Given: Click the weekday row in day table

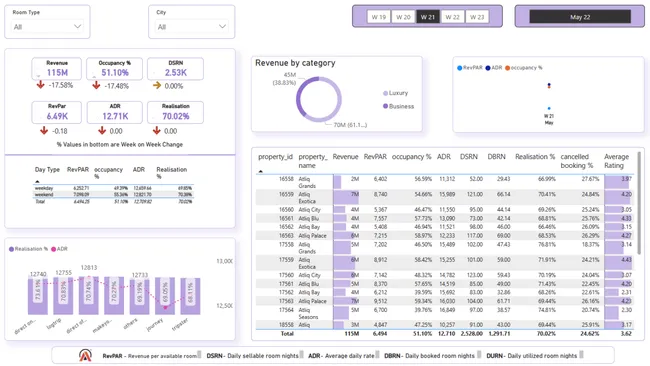Looking at the screenshot, I should click(x=113, y=188).
